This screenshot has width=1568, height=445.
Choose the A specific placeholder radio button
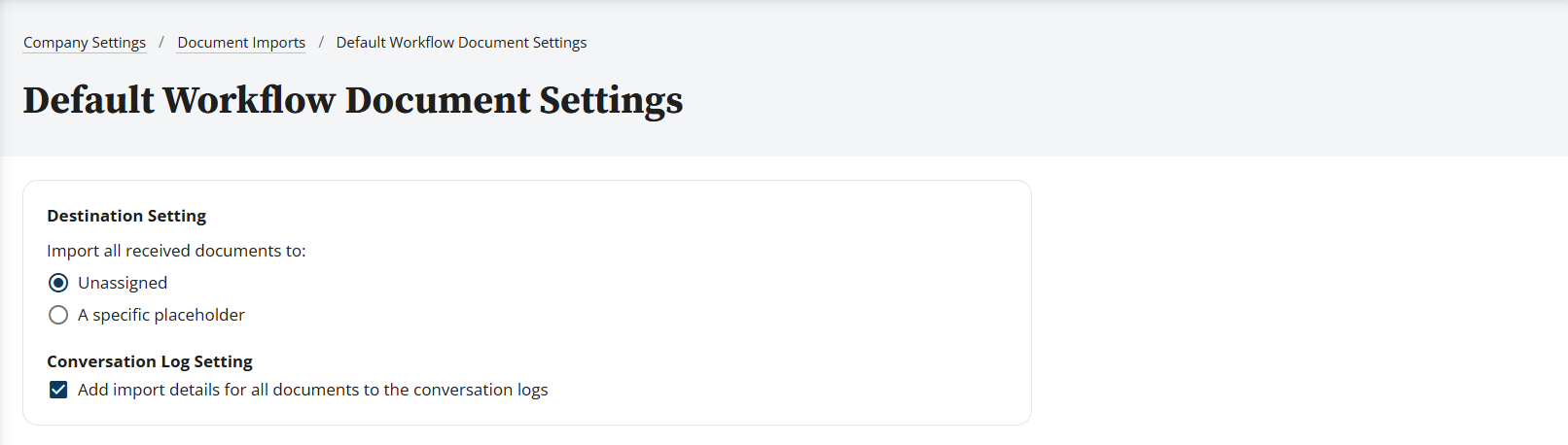tap(58, 315)
